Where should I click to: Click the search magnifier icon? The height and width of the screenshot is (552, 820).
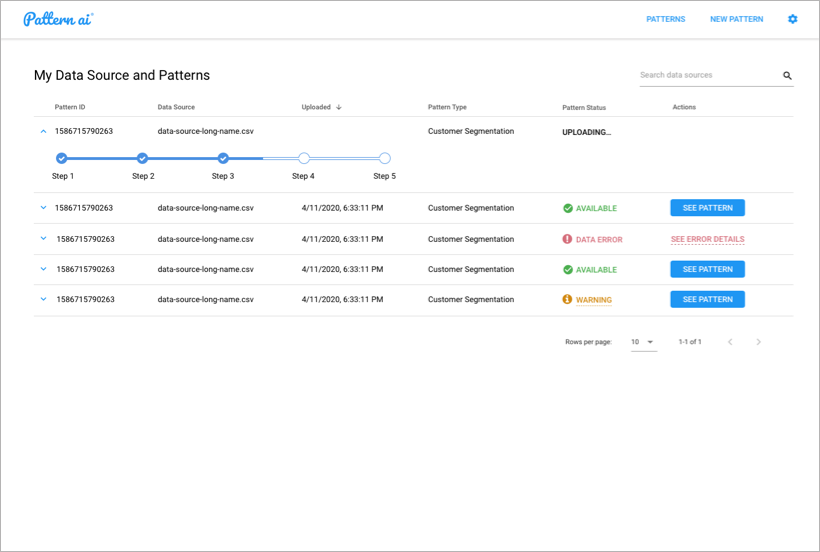(787, 75)
